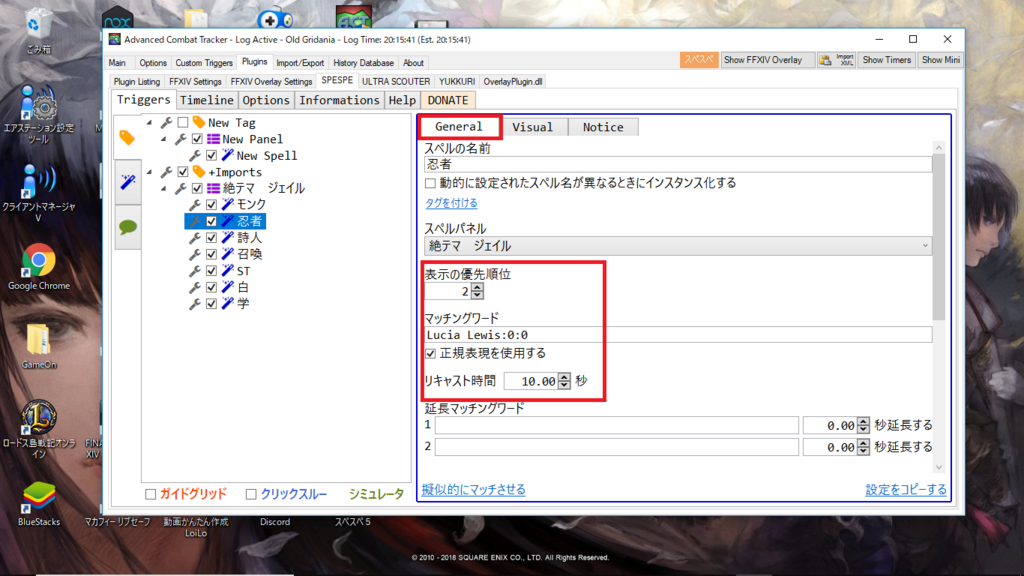
Task: Click the マッチングワード input field
Action: tap(678, 335)
